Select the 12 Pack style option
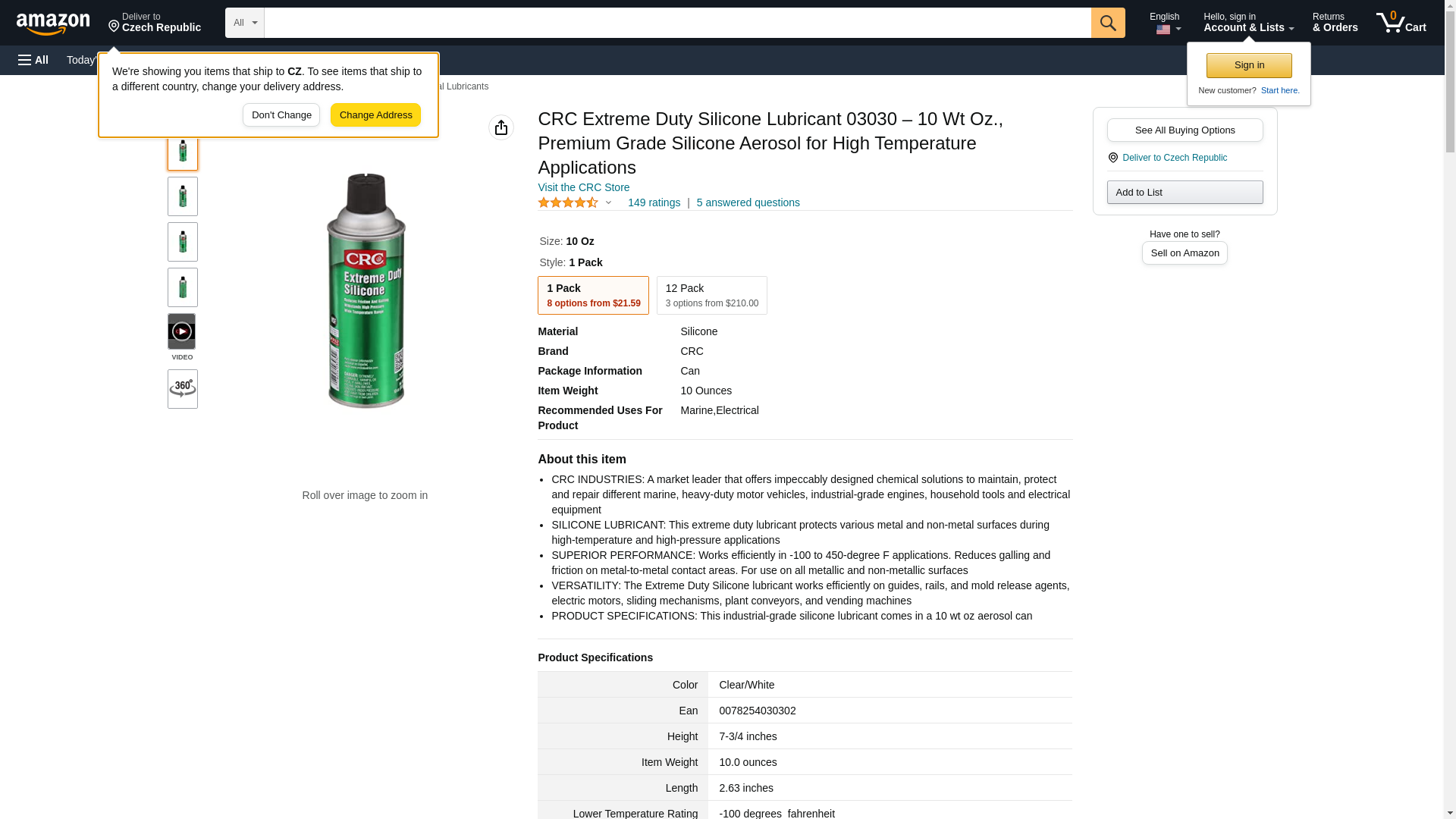1456x819 pixels. coord(711,295)
